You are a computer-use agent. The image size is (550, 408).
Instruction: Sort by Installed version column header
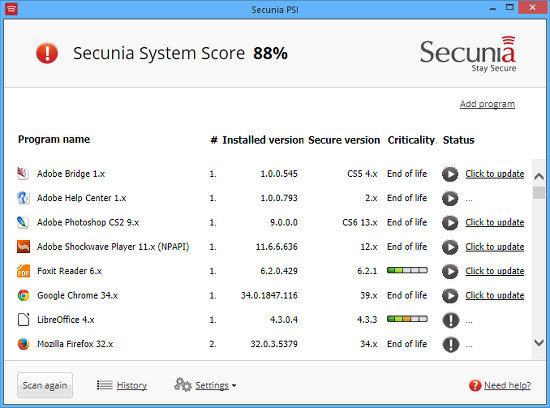[x=263, y=140]
